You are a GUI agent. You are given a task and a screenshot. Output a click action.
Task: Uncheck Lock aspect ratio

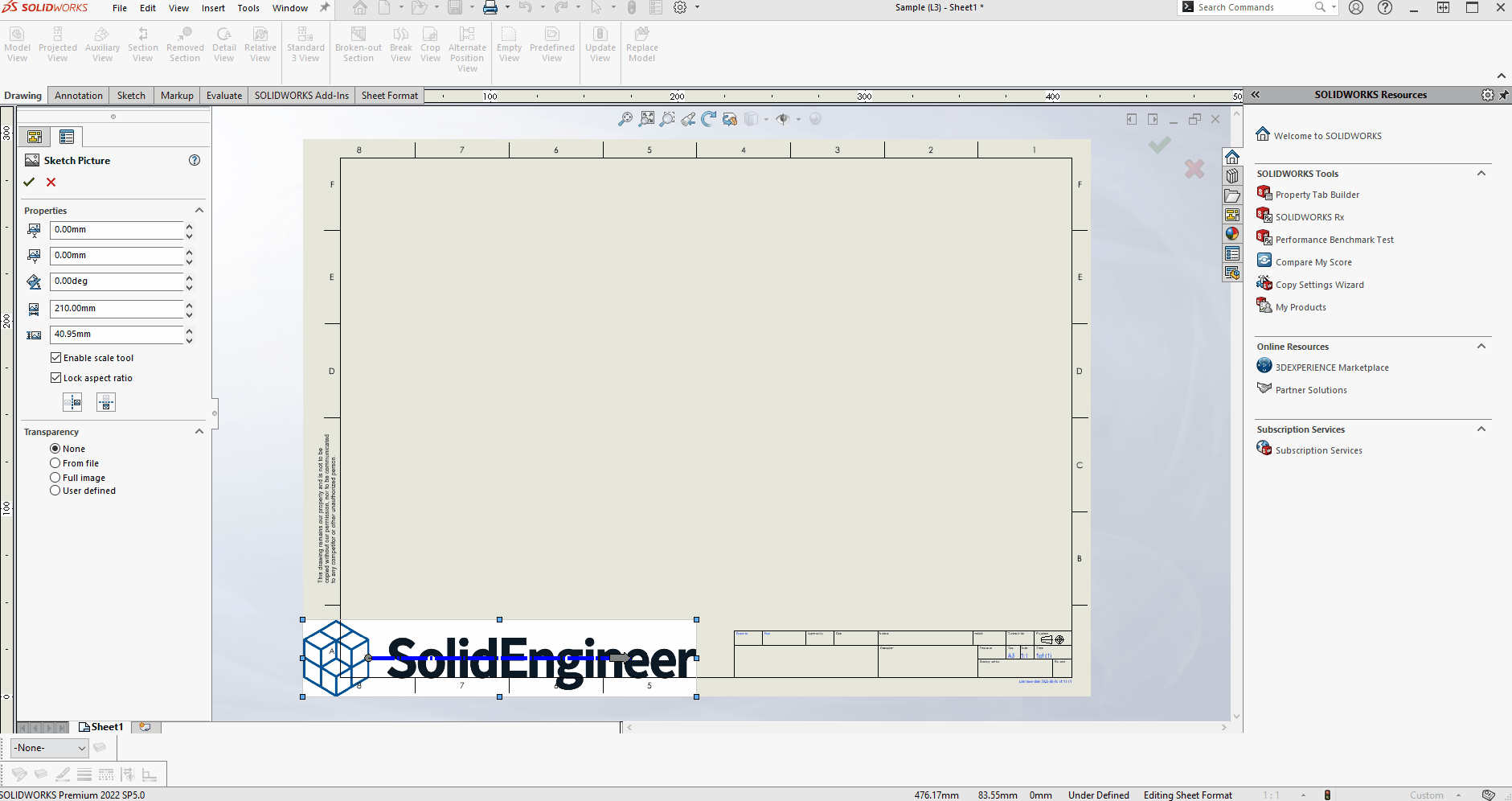pyautogui.click(x=56, y=378)
